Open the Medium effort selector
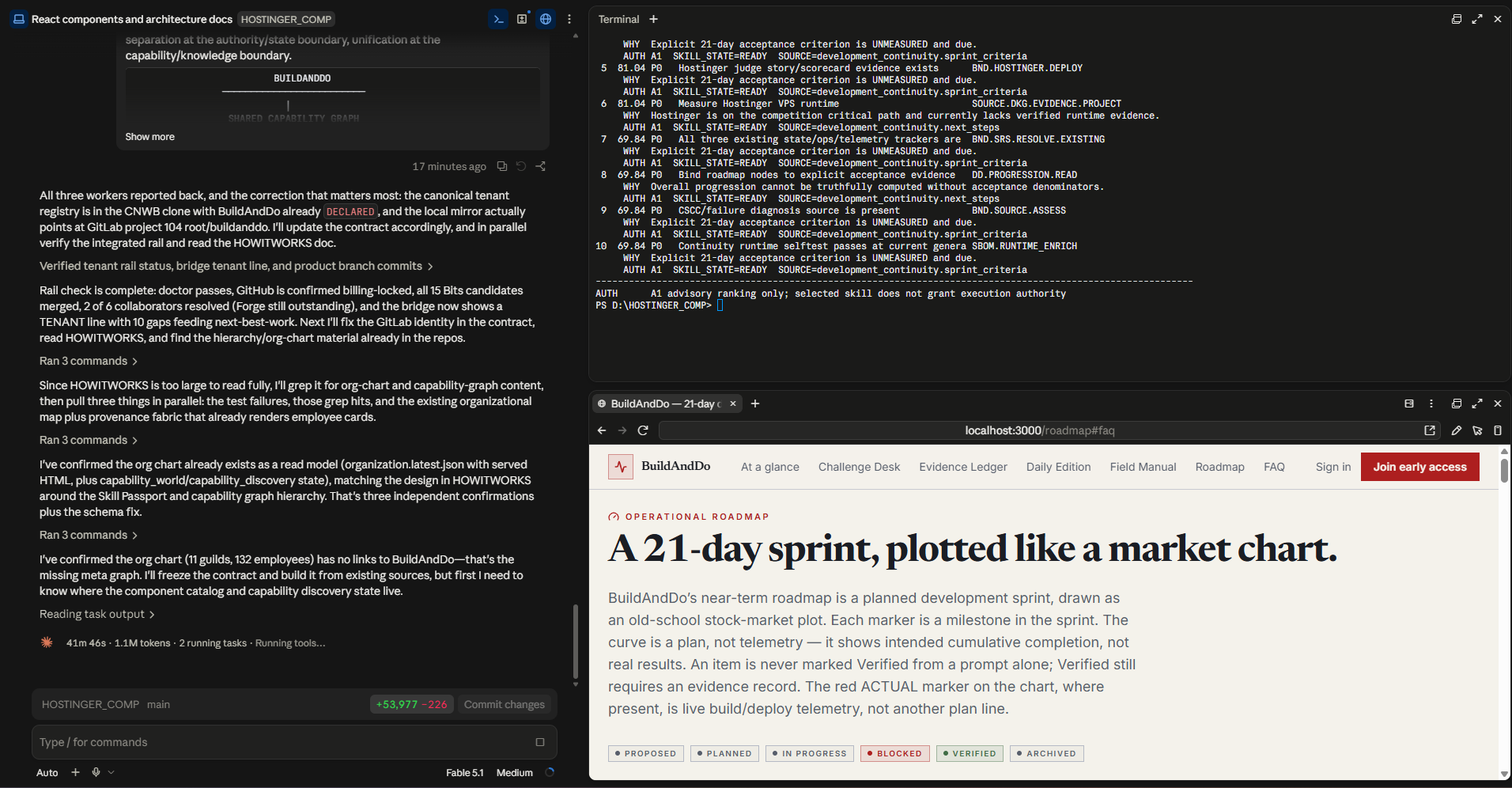Viewport: 1512px width, 788px height. click(x=515, y=773)
